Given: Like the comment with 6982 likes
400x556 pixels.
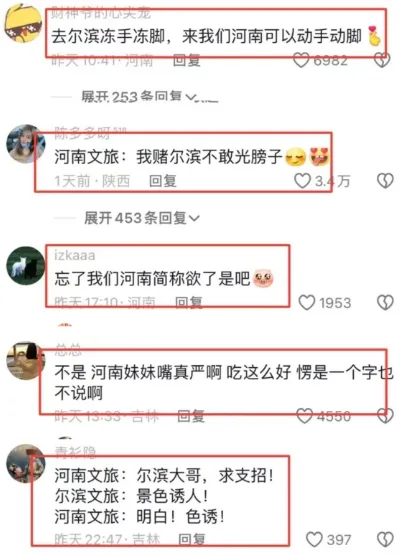Looking at the screenshot, I should coord(301,61).
